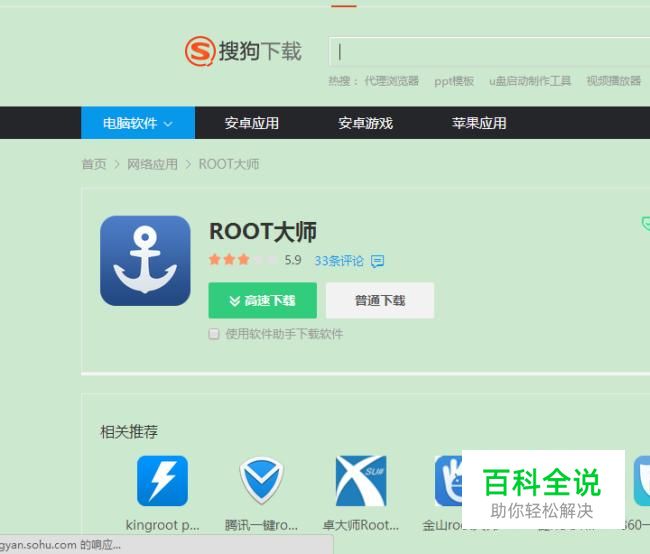Viewport: 650px width, 554px height.
Task: Open the 金山root hand icon
Action: [448, 481]
